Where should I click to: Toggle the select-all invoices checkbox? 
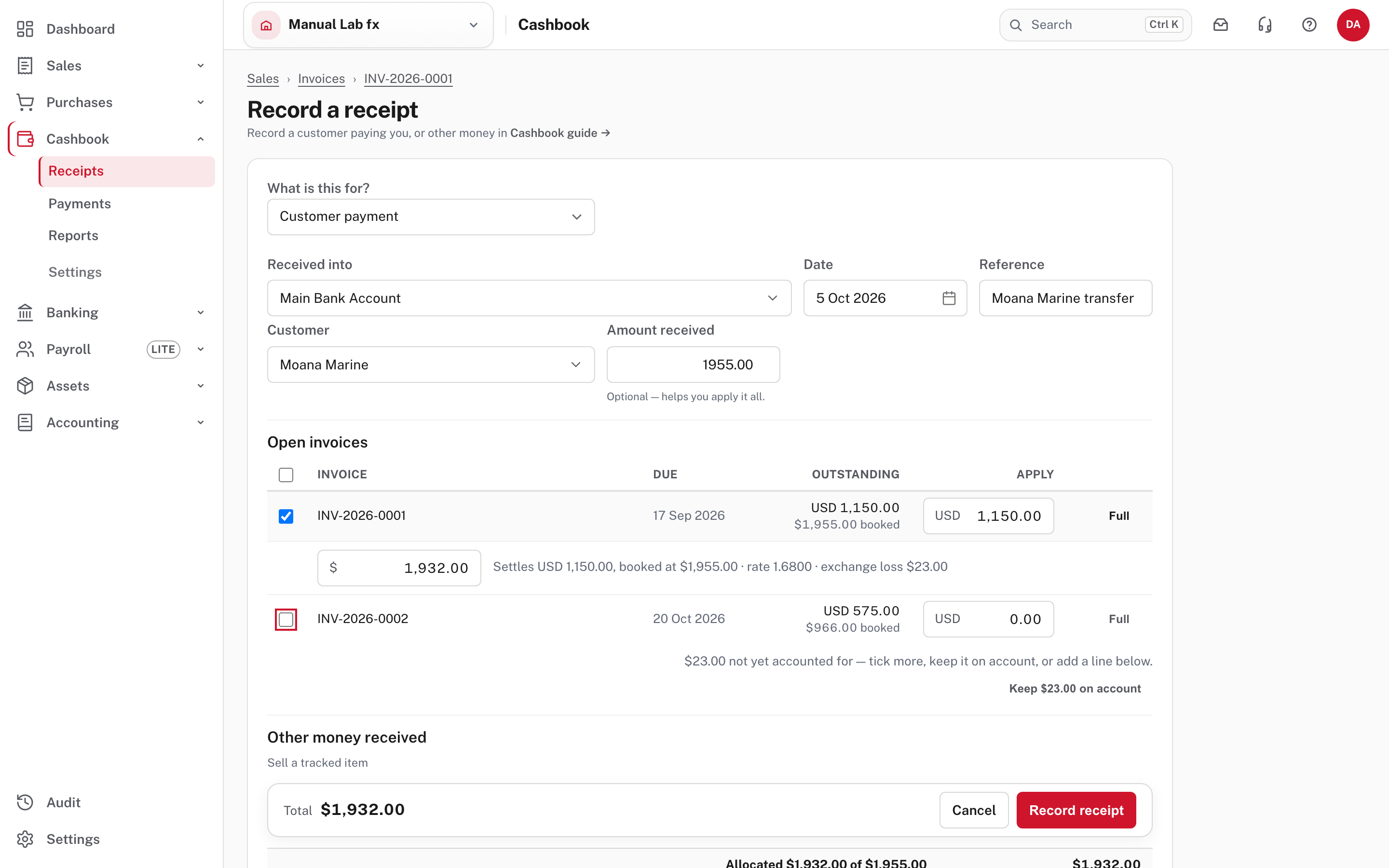click(286, 475)
